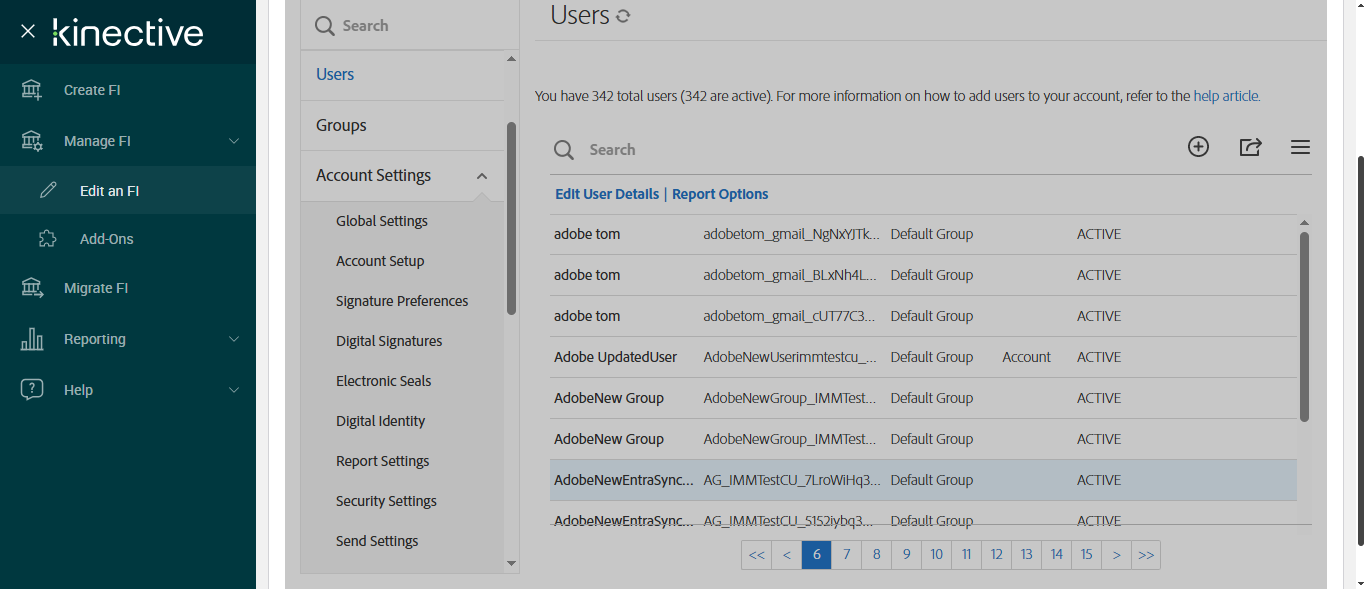
Task: Click the Create FI bank icon
Action: point(32,90)
